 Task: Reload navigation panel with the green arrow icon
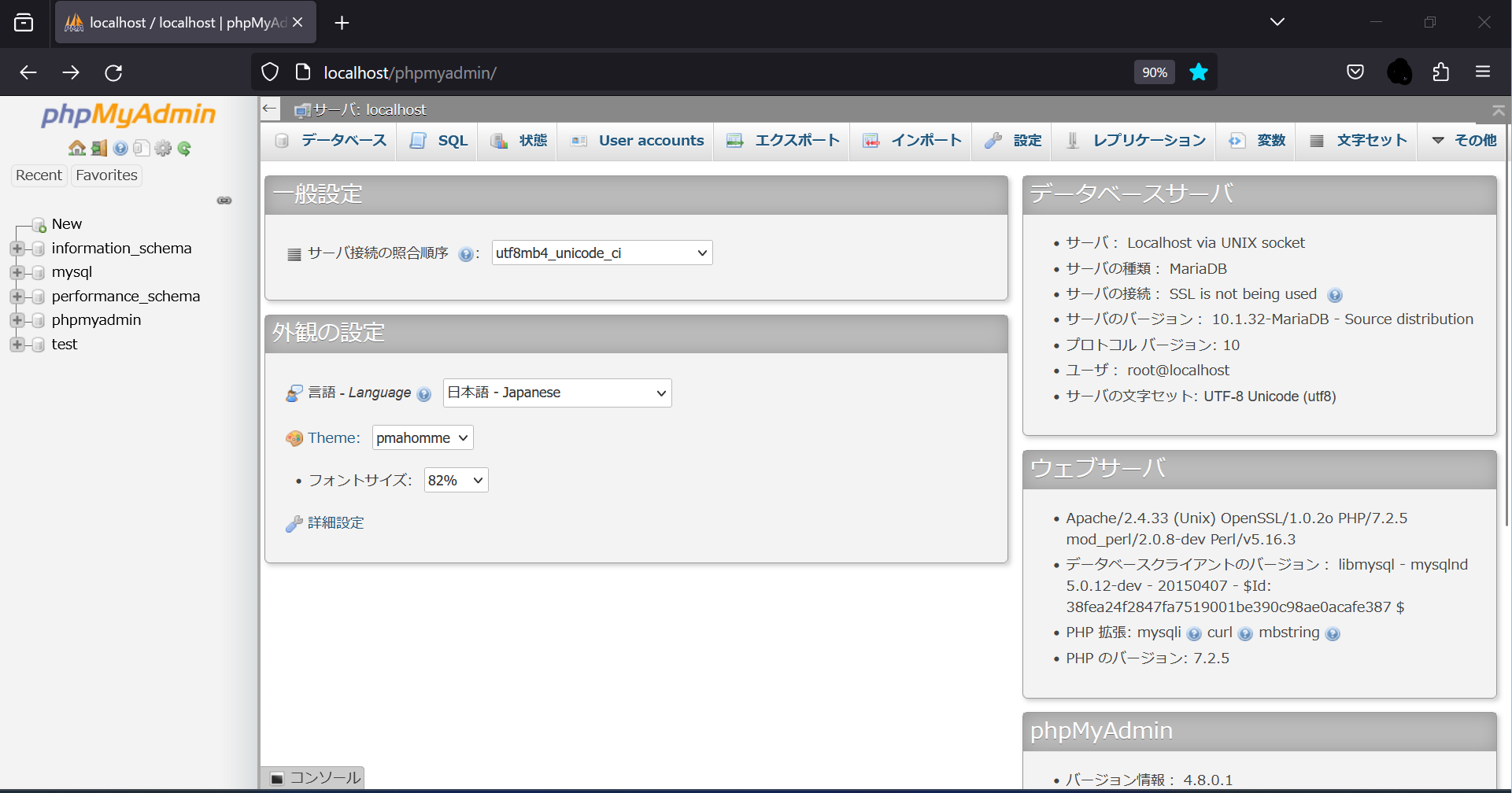[x=184, y=148]
